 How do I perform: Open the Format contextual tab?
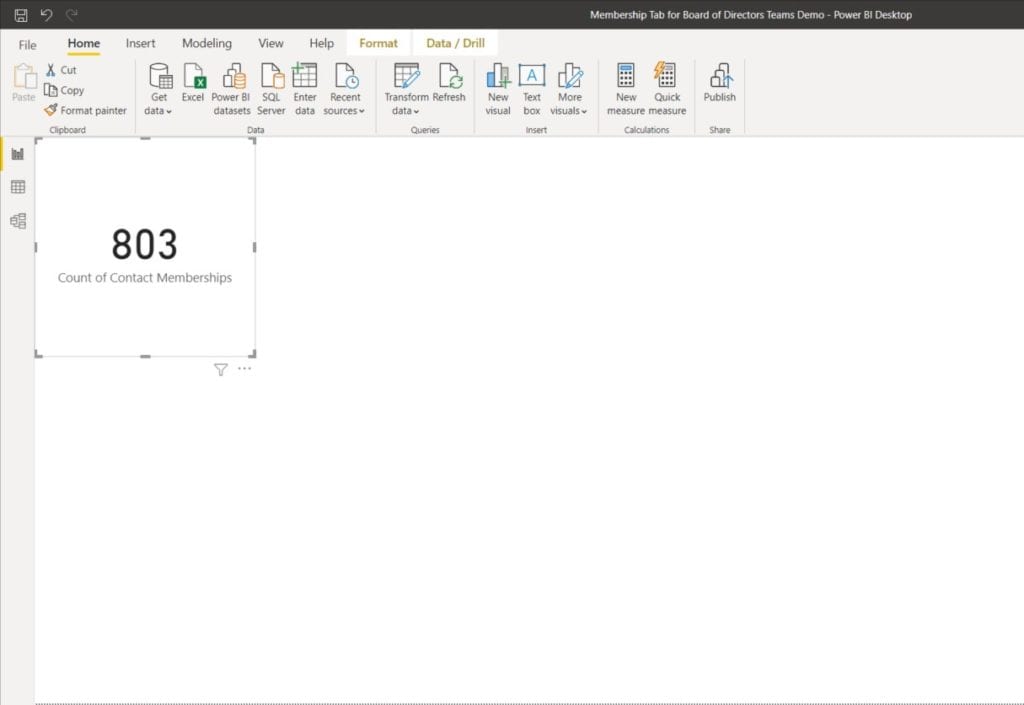point(378,44)
